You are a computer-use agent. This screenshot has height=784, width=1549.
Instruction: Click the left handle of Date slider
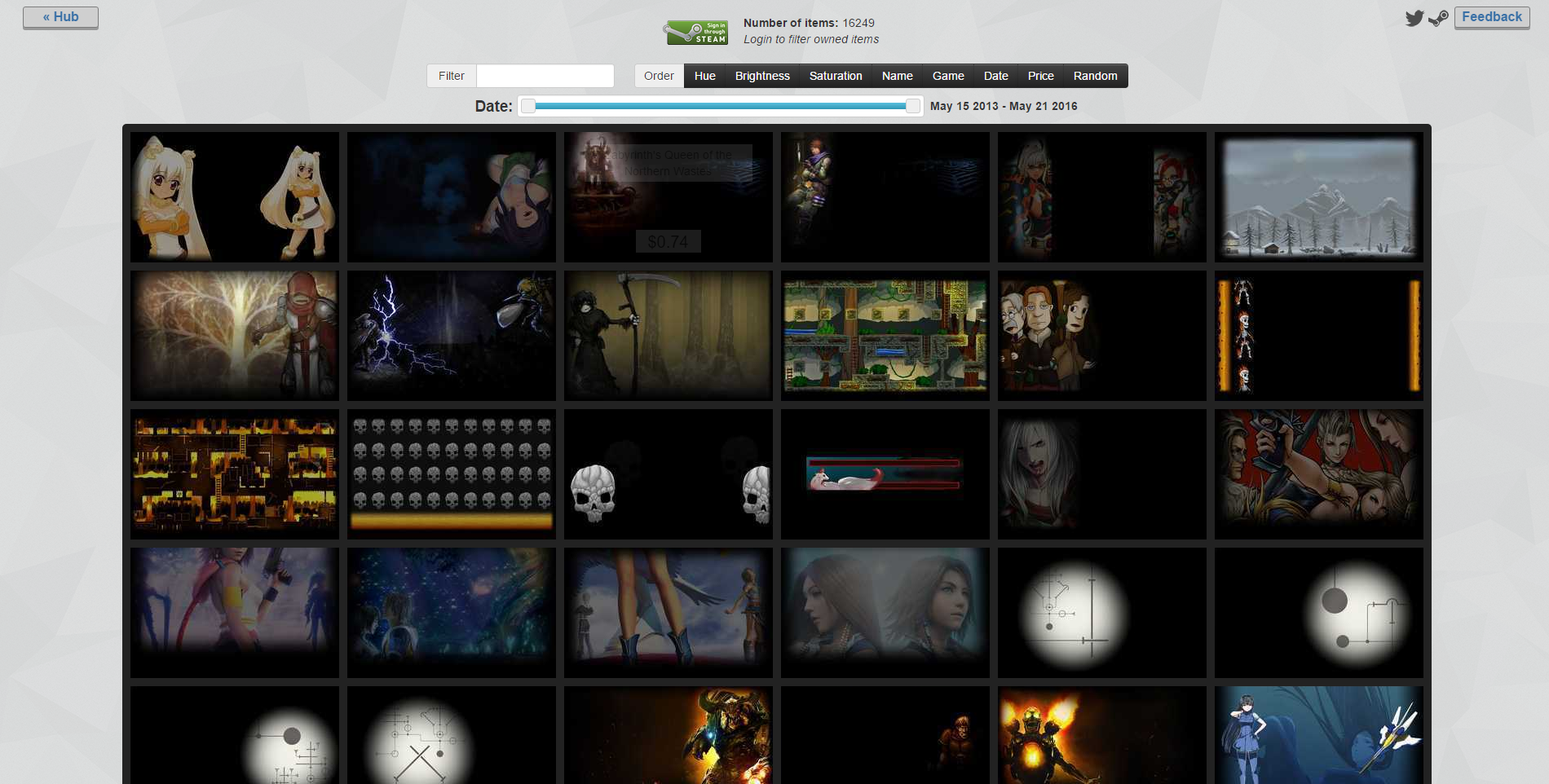click(x=528, y=106)
